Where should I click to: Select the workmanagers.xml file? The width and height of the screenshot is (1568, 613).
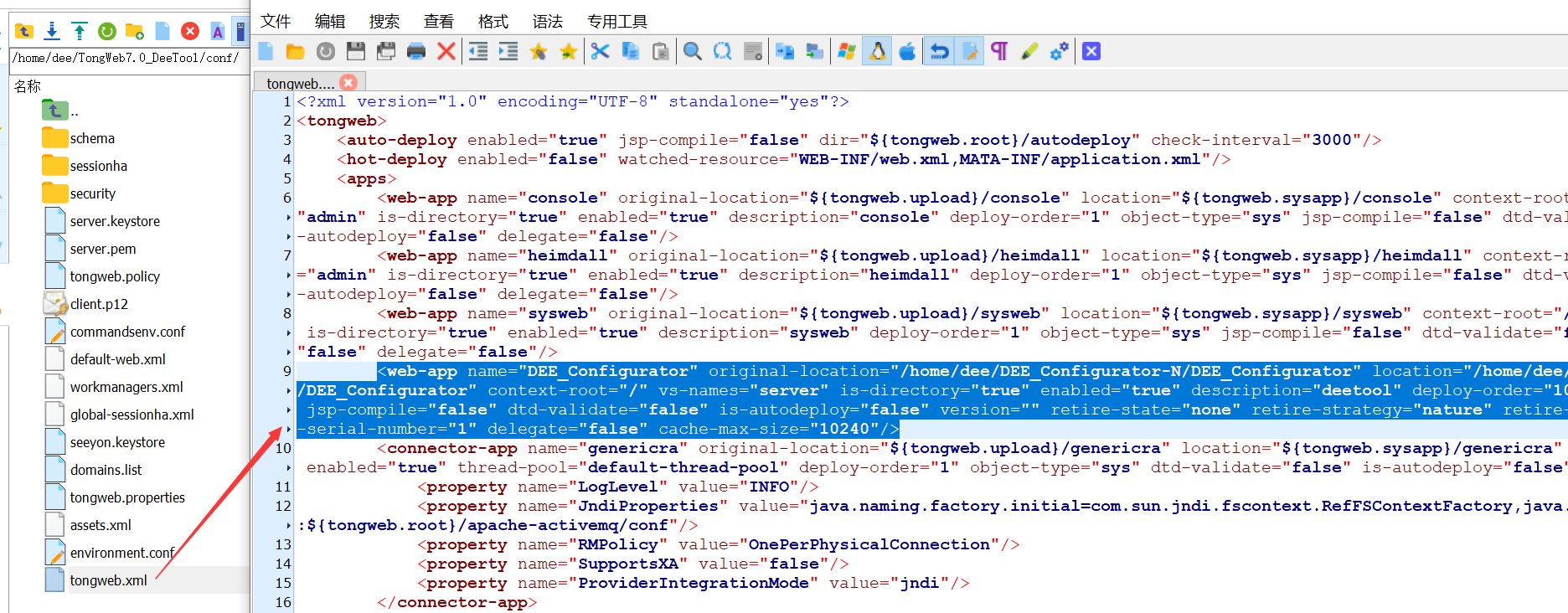coord(114,387)
